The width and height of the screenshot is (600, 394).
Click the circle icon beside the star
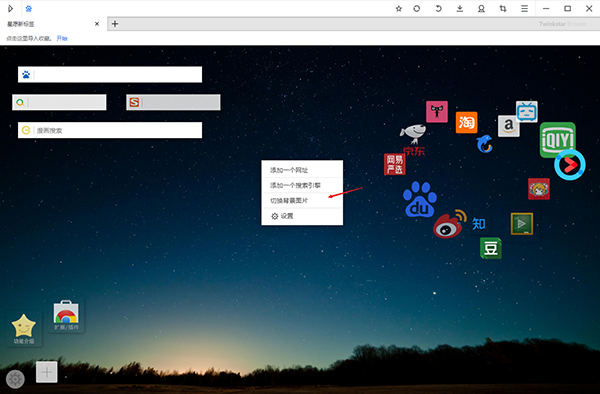[x=417, y=8]
